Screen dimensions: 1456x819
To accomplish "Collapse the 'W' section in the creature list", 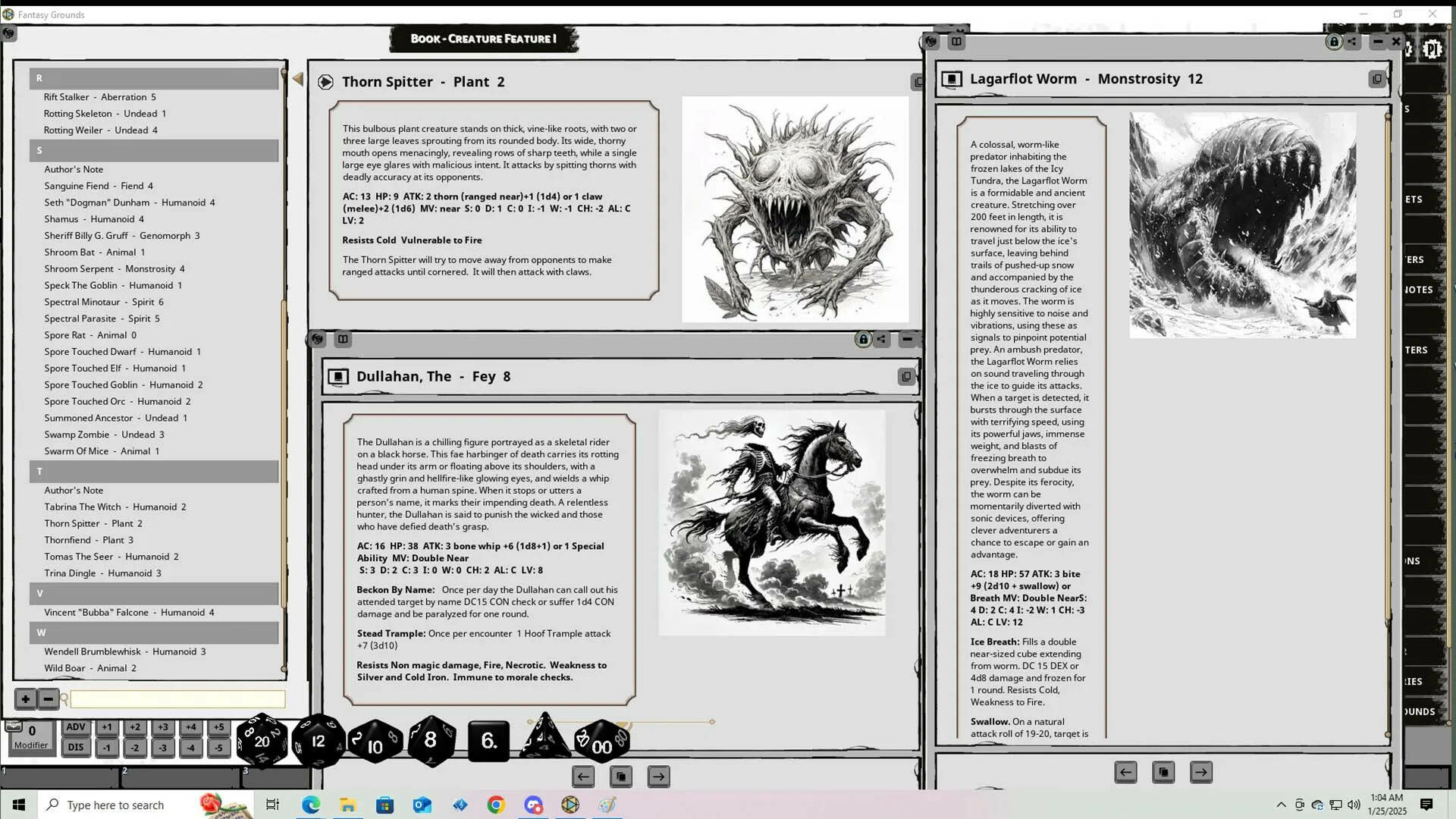I will click(x=154, y=632).
